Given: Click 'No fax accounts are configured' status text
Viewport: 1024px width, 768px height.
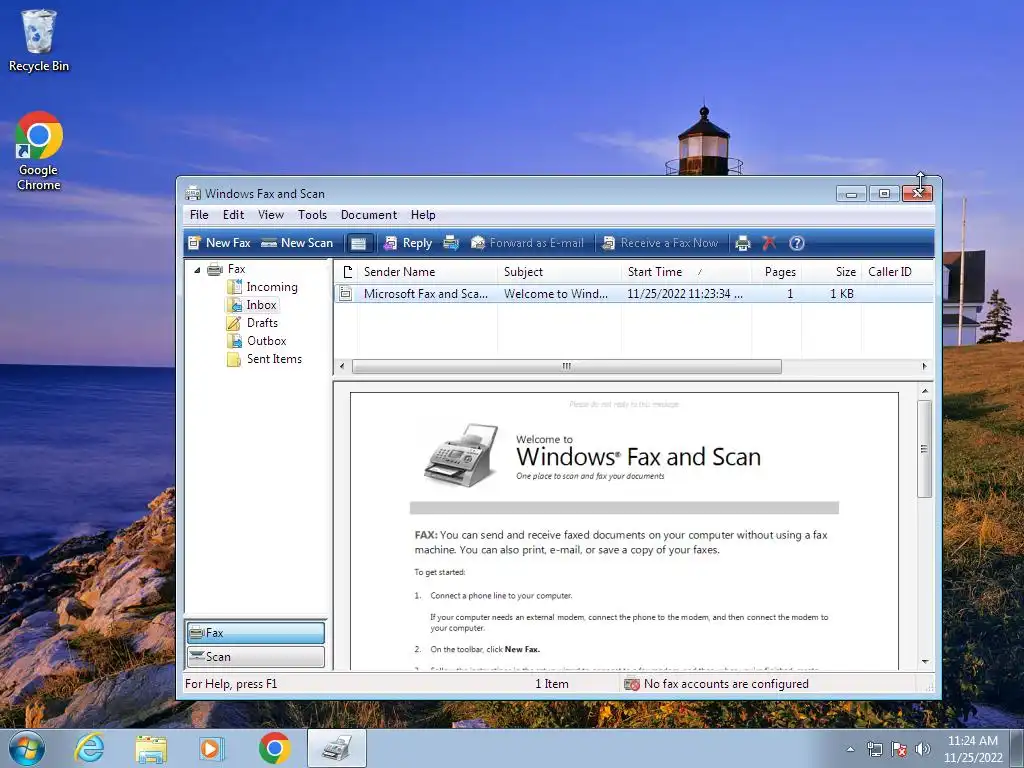Looking at the screenshot, I should [726, 684].
